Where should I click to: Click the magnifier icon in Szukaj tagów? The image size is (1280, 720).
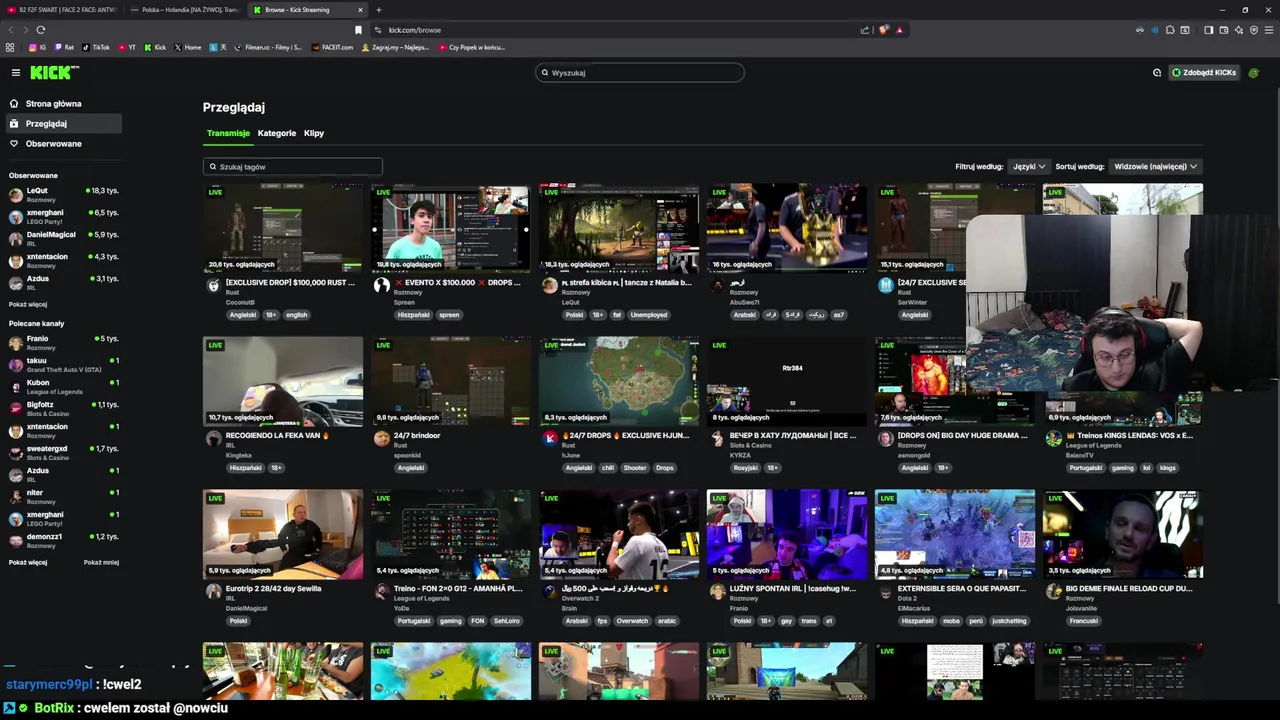pos(212,167)
